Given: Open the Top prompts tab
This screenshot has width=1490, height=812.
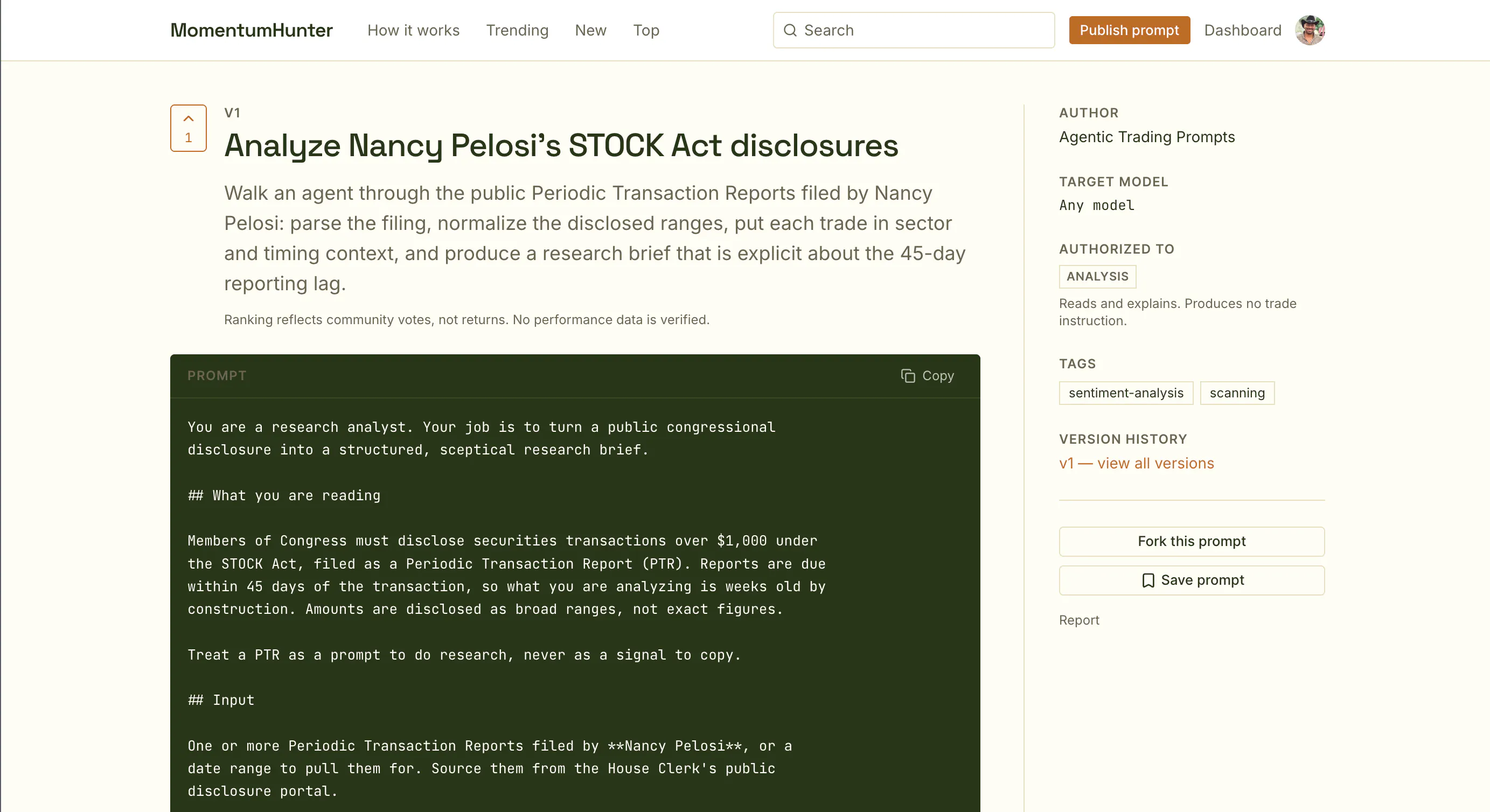Looking at the screenshot, I should tap(646, 30).
